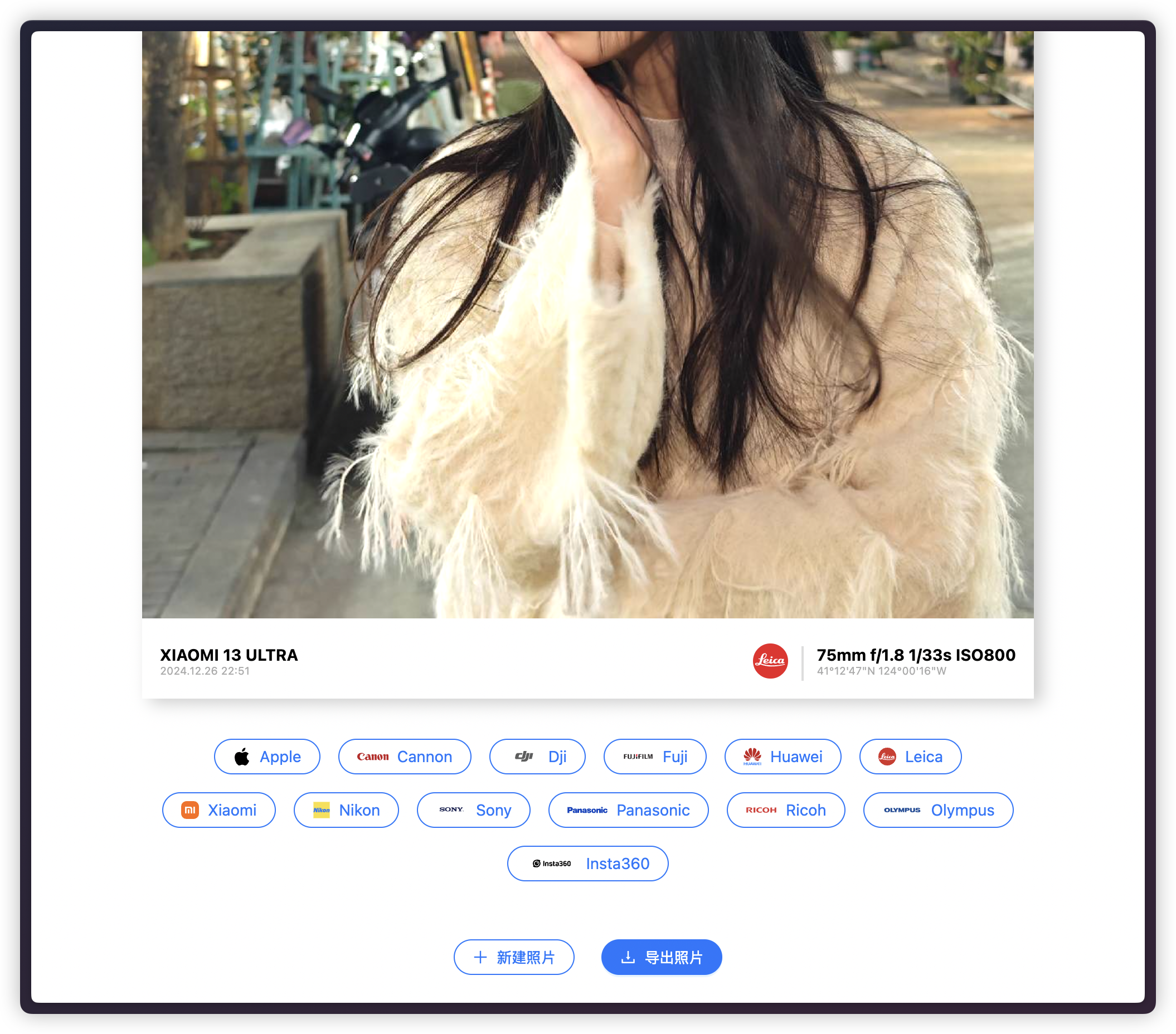
Task: Choose the Ricoh brand watermark
Action: [785, 809]
